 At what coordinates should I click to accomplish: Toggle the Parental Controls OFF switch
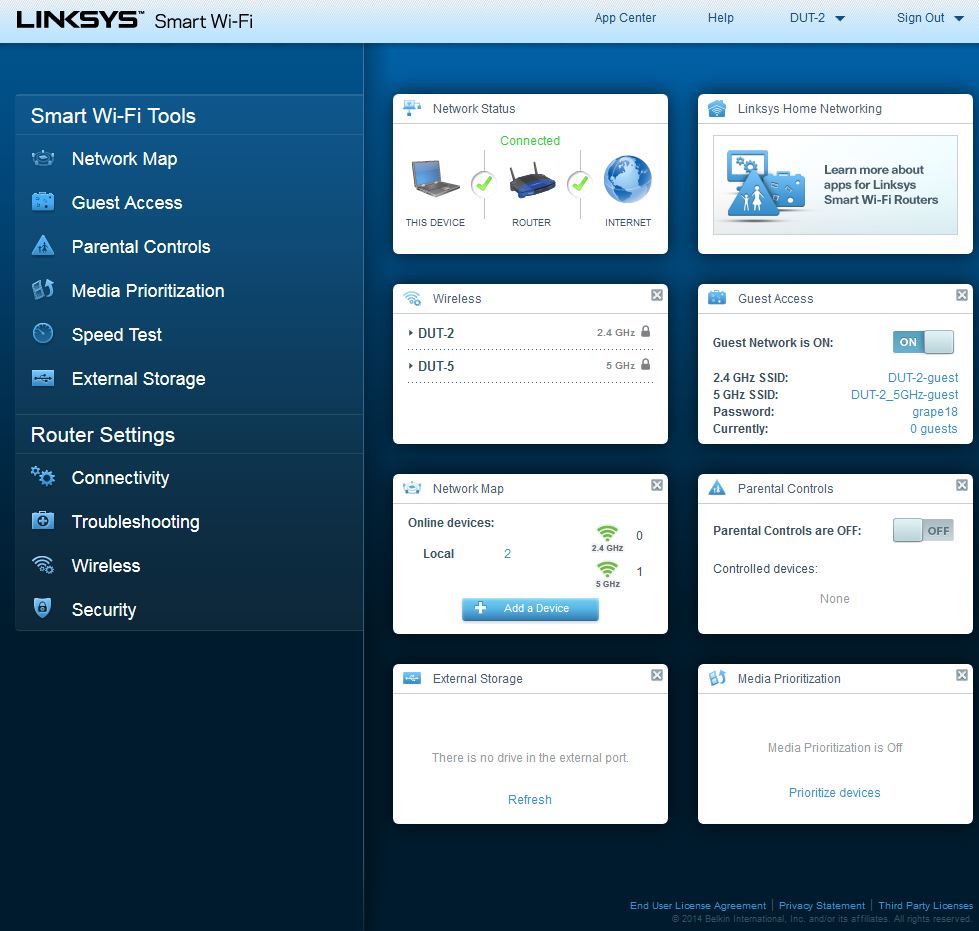[923, 531]
